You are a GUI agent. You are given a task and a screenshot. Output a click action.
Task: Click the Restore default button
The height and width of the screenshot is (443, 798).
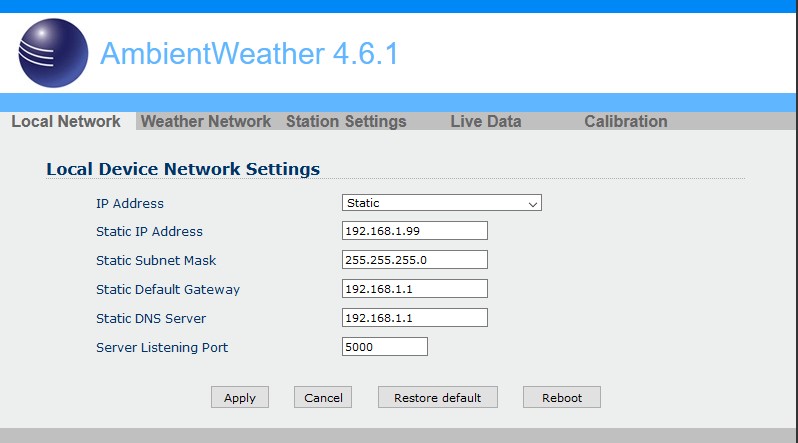(437, 397)
